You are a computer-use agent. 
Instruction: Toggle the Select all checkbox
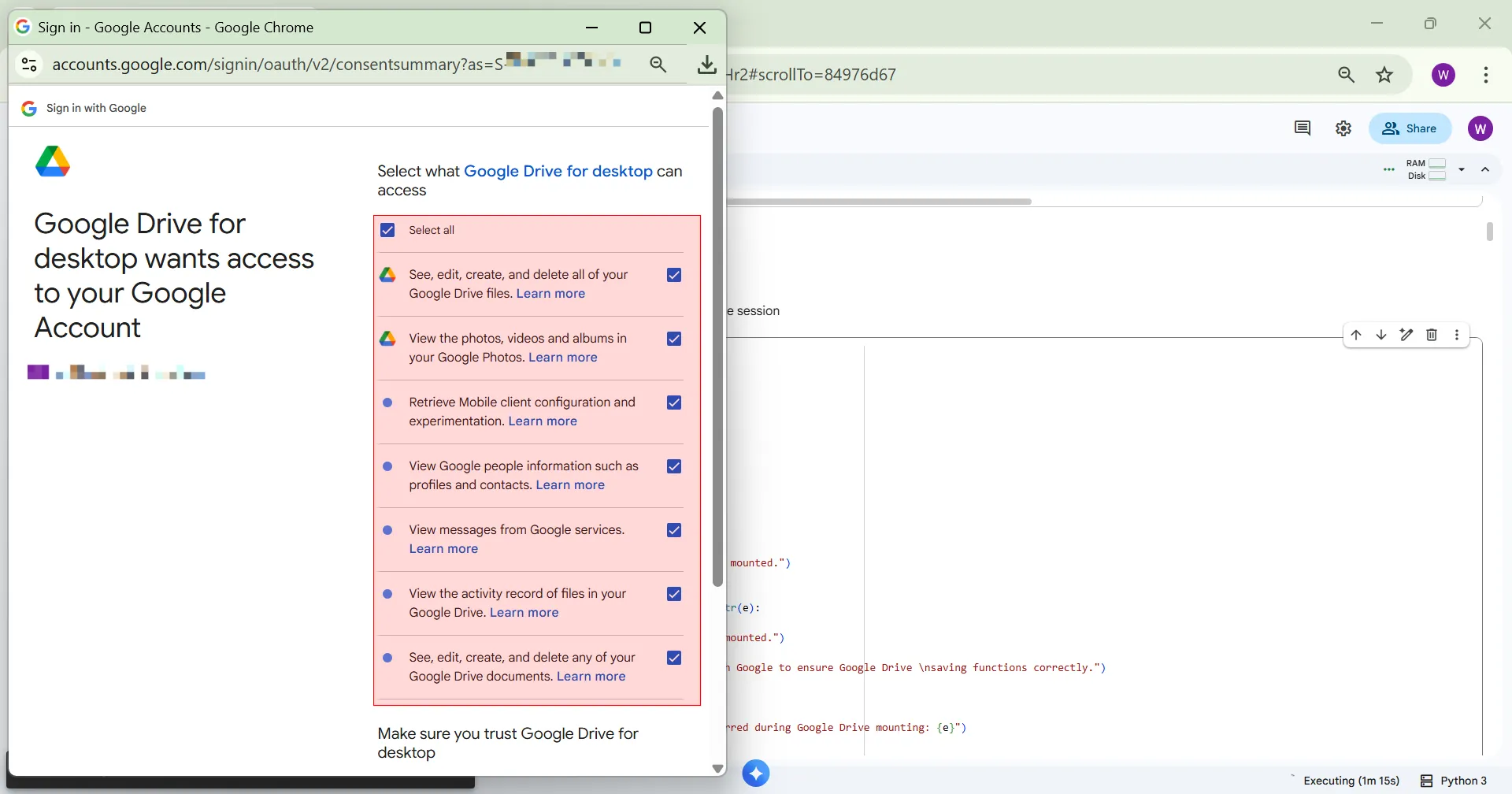387,230
